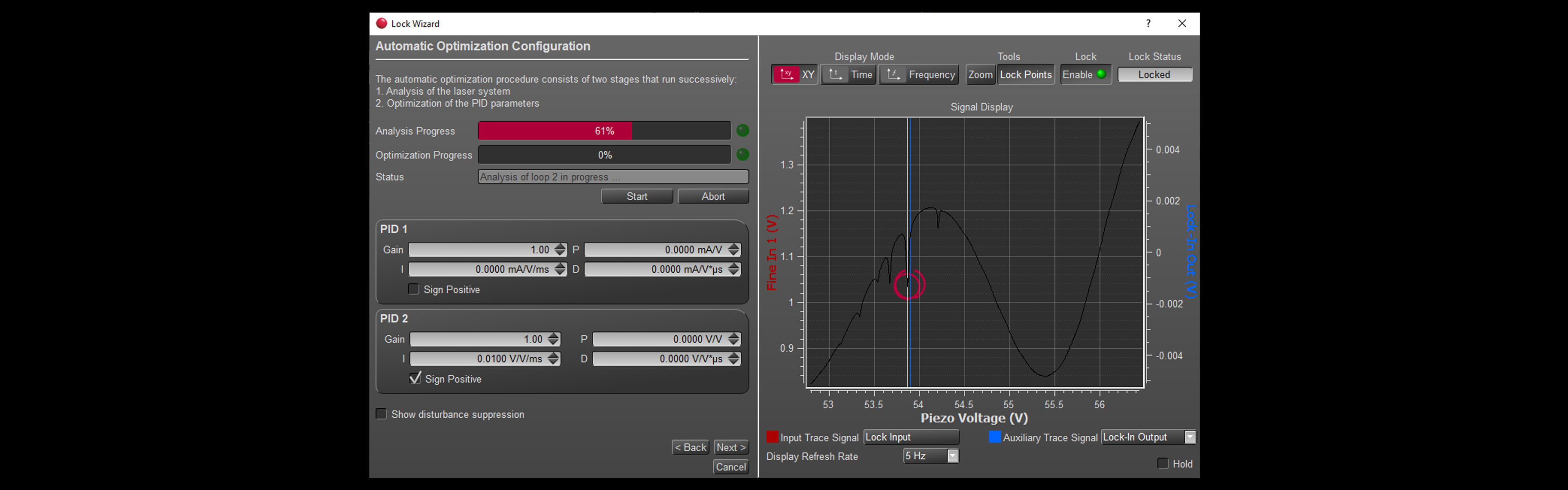Click the Status text field
Viewport: 1568px width, 490px height.
tap(613, 177)
